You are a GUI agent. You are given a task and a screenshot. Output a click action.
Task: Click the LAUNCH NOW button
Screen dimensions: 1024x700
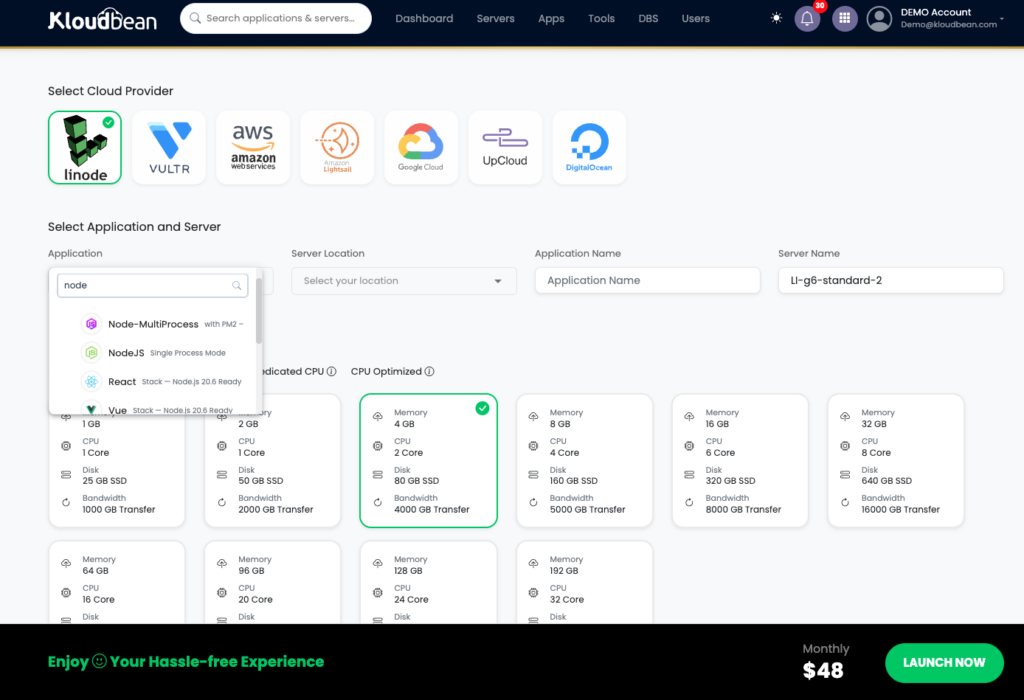coord(944,663)
